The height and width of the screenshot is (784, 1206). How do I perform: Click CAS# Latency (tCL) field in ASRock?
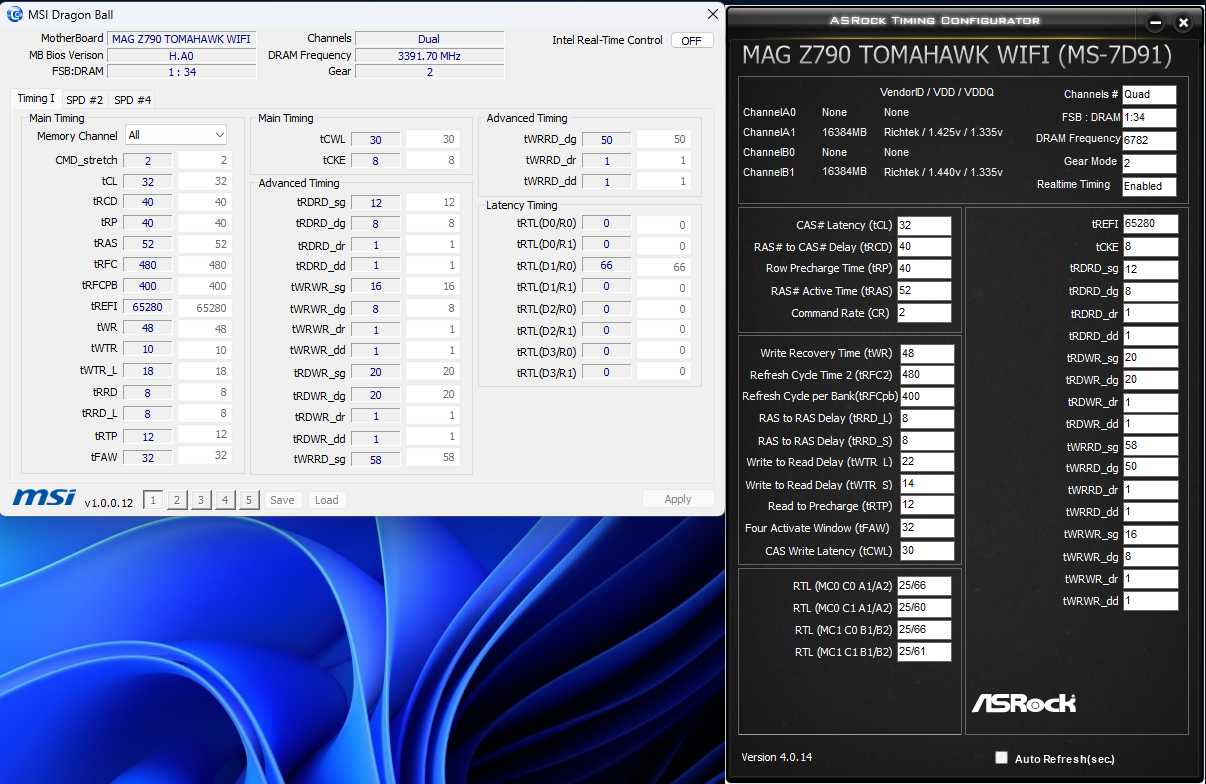(924, 226)
